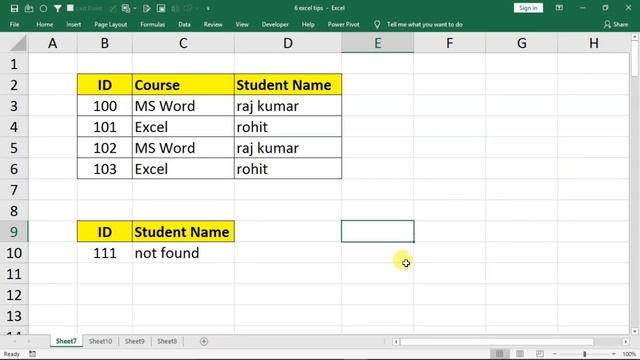
Task: Click the upper table's Student Name header cell
Action: tap(288, 85)
